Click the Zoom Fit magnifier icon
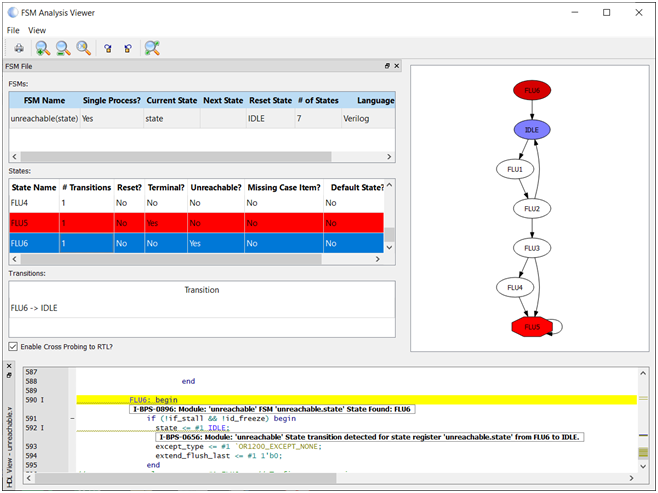 pos(84,48)
